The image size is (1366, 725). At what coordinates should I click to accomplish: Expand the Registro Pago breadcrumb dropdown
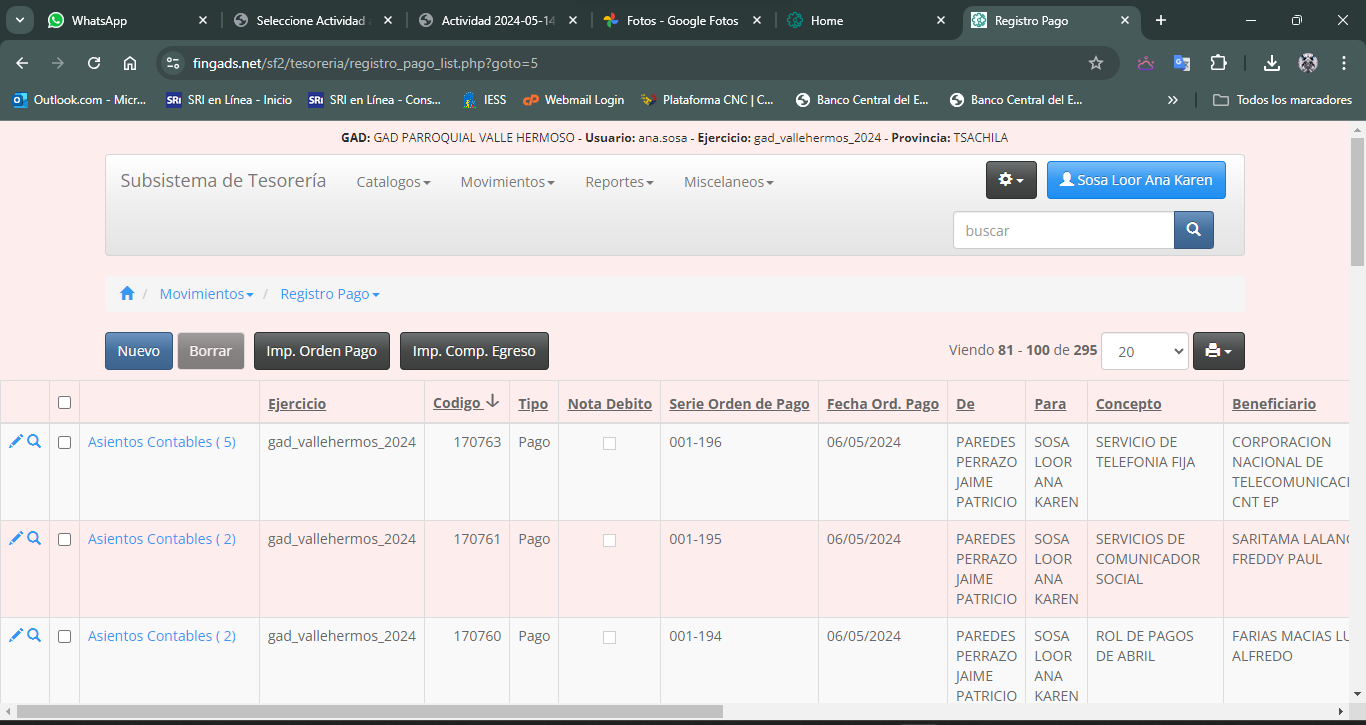(330, 294)
